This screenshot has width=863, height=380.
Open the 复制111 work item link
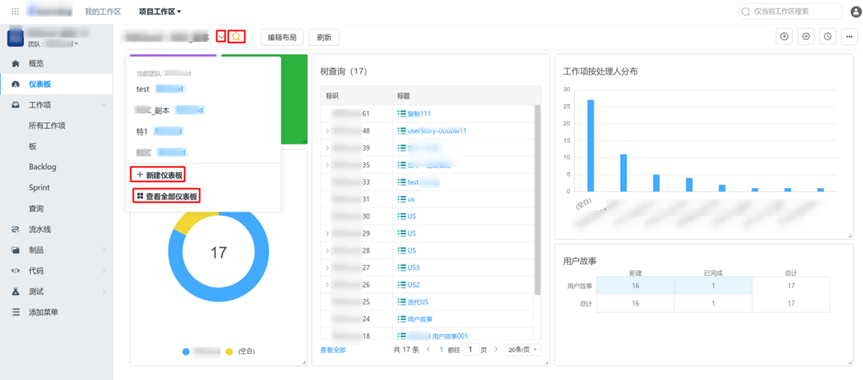pyautogui.click(x=419, y=113)
